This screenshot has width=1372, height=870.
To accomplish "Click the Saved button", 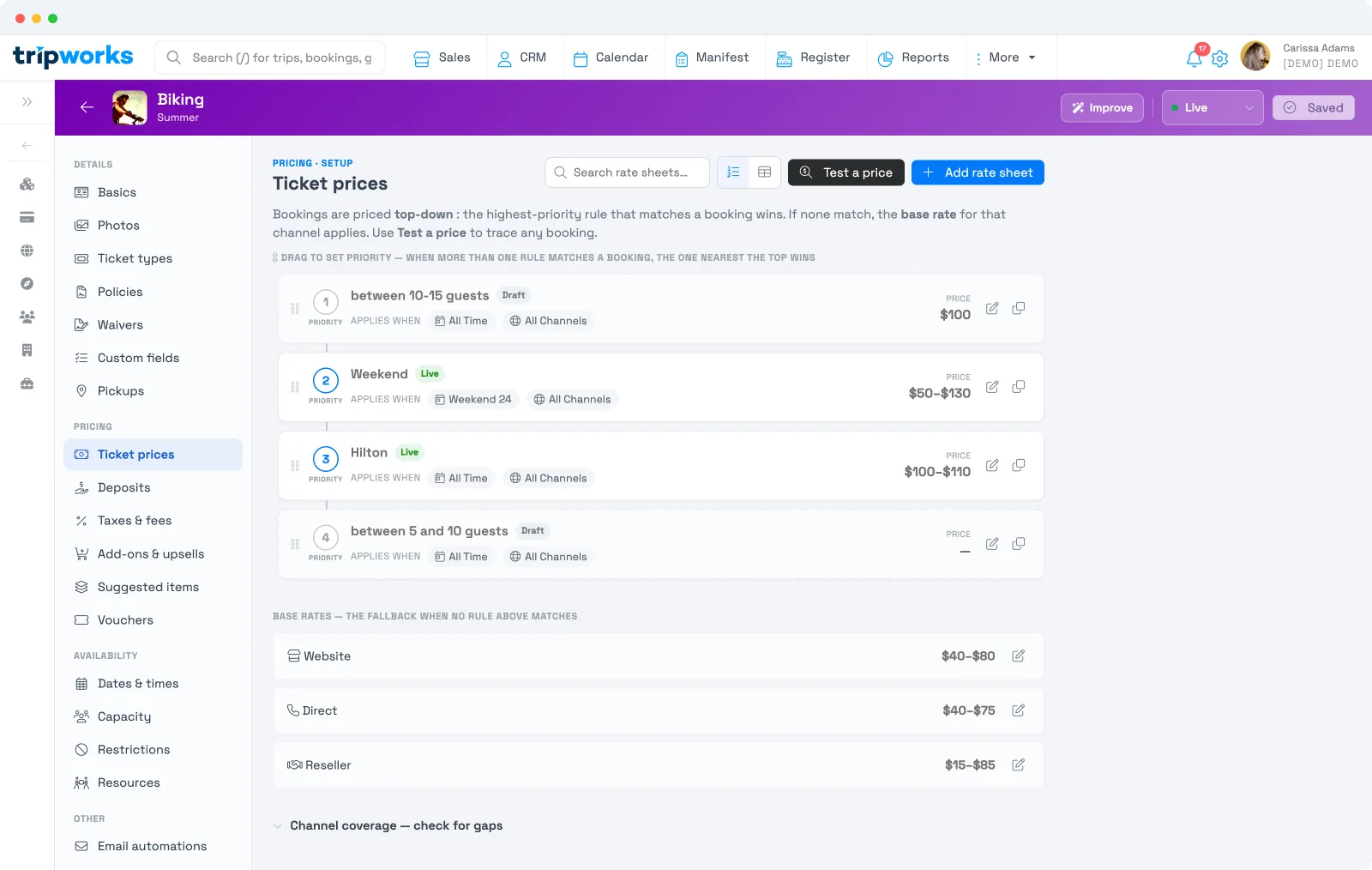I will pyautogui.click(x=1314, y=107).
